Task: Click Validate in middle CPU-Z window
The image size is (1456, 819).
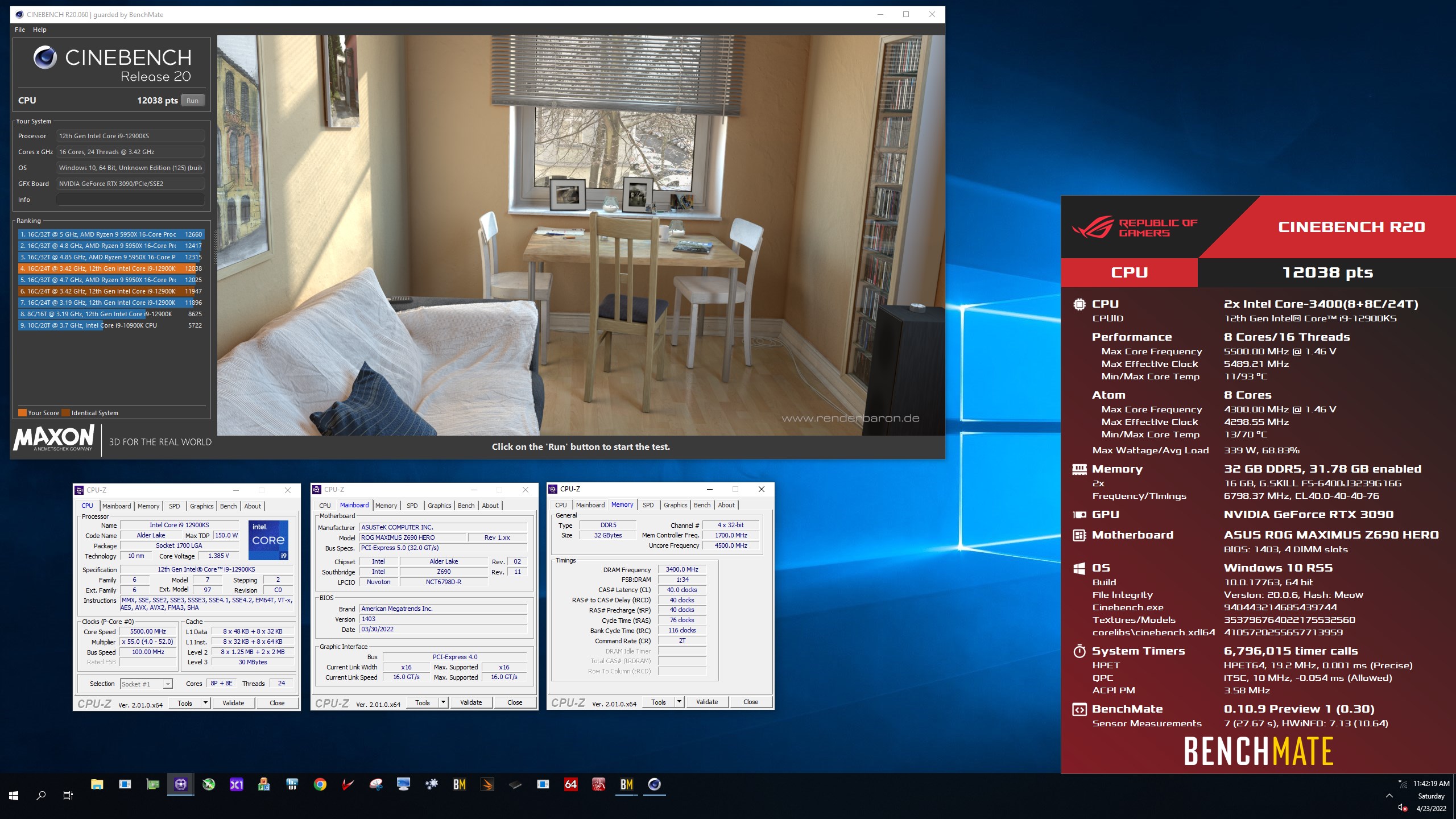Action: 471,702
